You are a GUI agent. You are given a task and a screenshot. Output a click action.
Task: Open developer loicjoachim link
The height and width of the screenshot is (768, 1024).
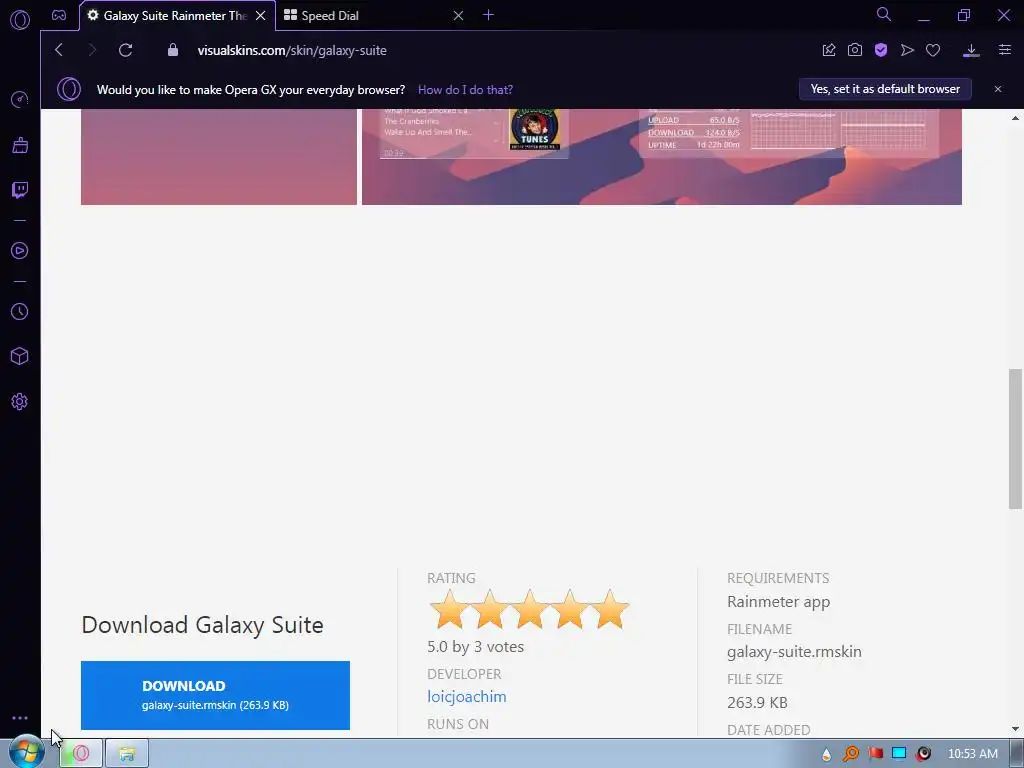pyautogui.click(x=466, y=696)
